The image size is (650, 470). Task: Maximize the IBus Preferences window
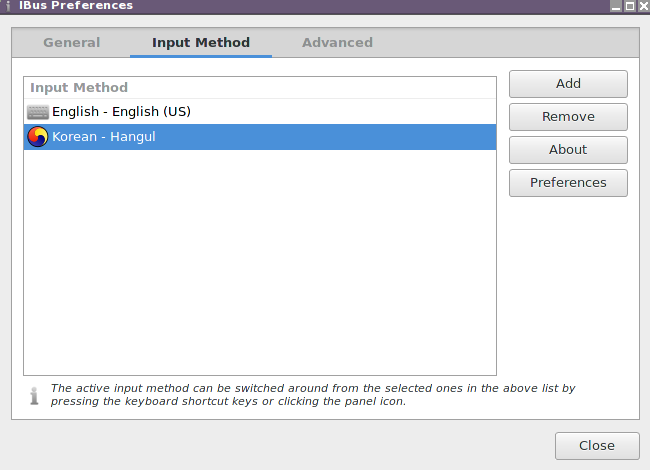(630, 6)
